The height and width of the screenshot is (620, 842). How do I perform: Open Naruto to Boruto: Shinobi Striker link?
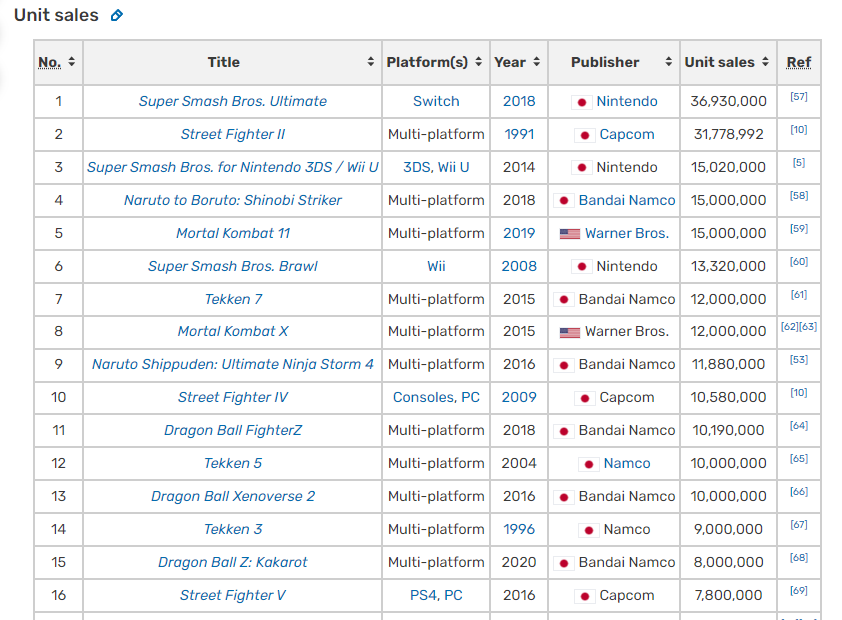click(x=233, y=200)
